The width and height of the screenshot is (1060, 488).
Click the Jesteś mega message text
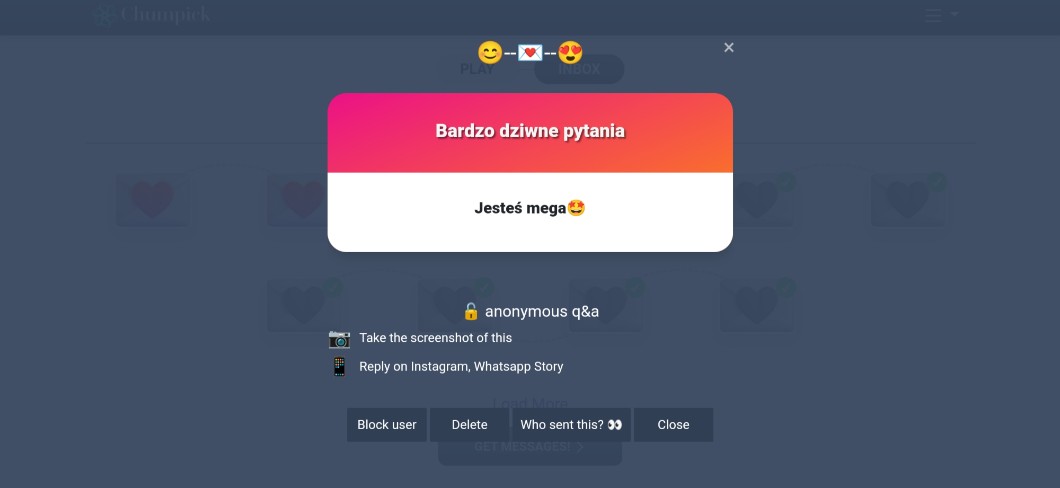tap(530, 208)
